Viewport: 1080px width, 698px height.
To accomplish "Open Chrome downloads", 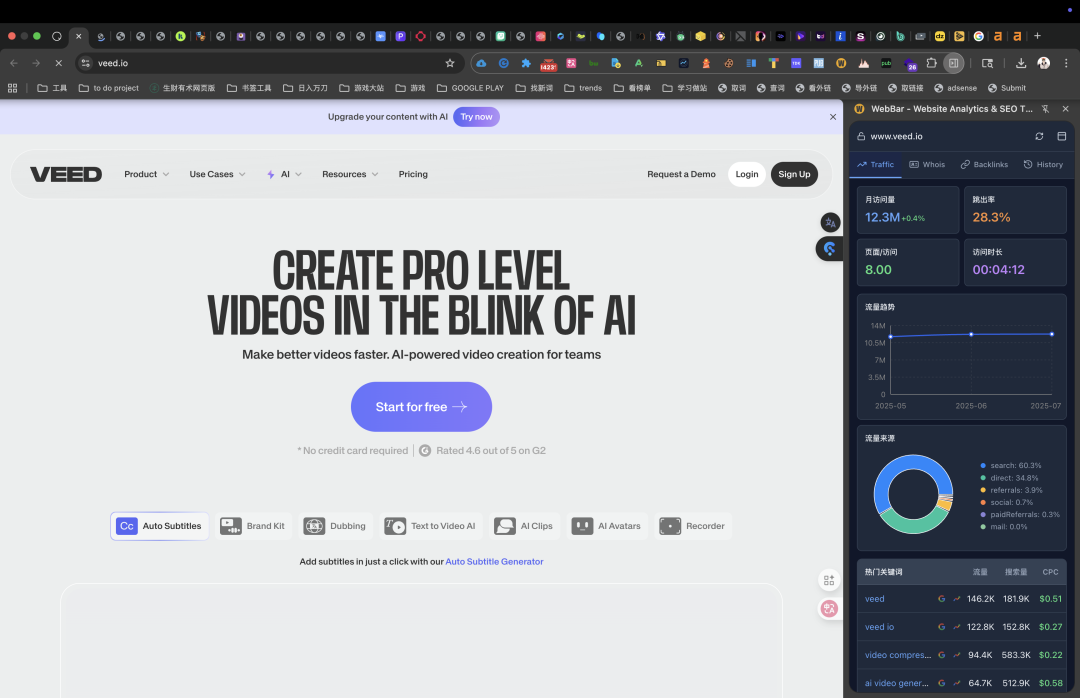I will (x=1021, y=63).
